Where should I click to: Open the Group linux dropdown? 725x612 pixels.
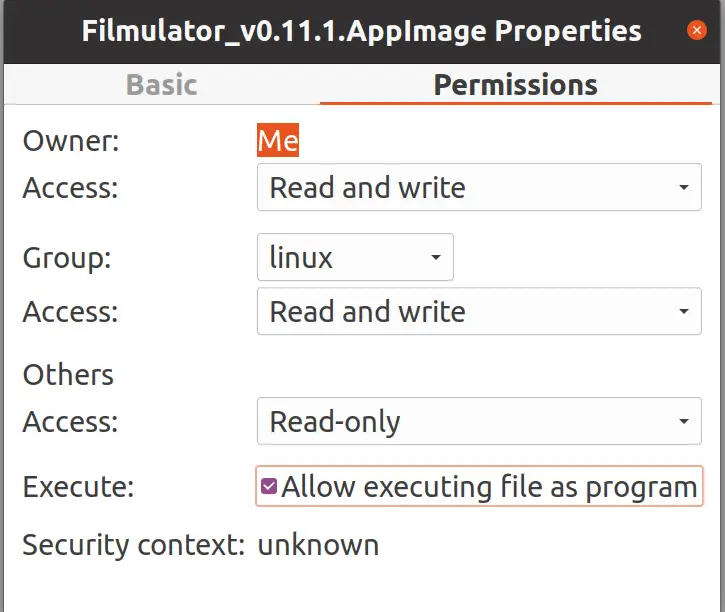coord(355,257)
